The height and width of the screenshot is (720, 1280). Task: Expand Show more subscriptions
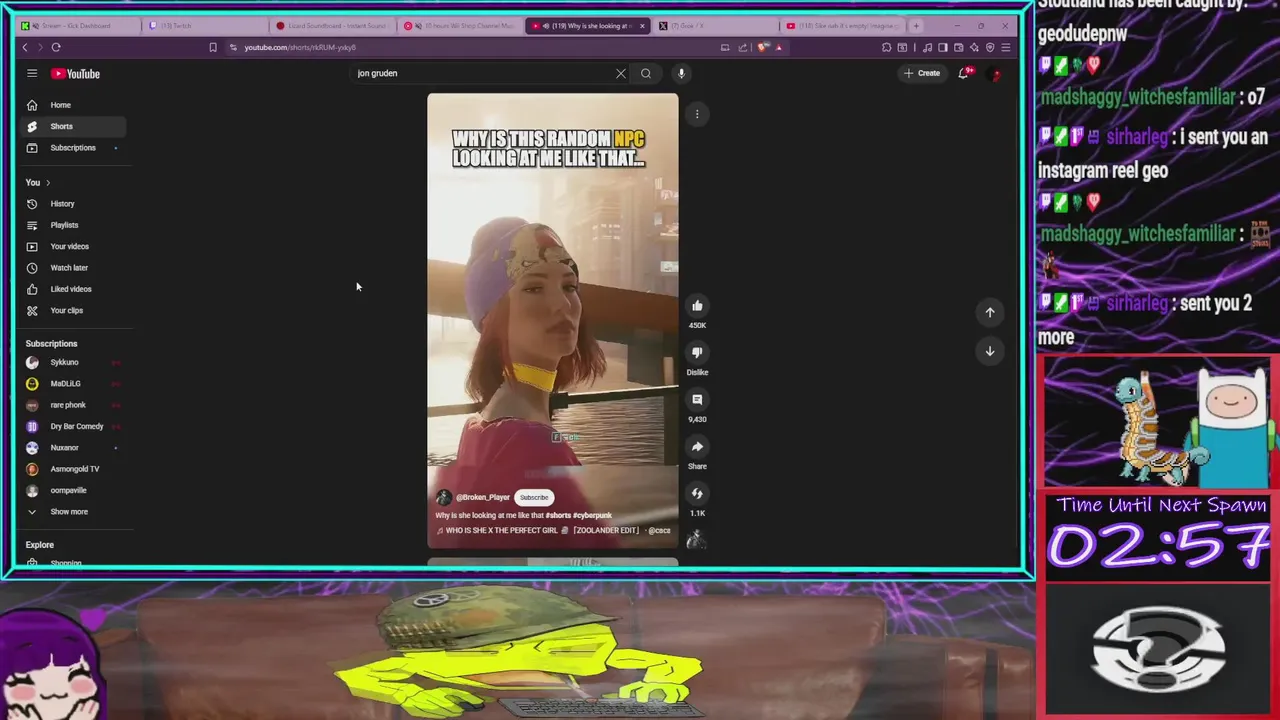click(x=72, y=512)
